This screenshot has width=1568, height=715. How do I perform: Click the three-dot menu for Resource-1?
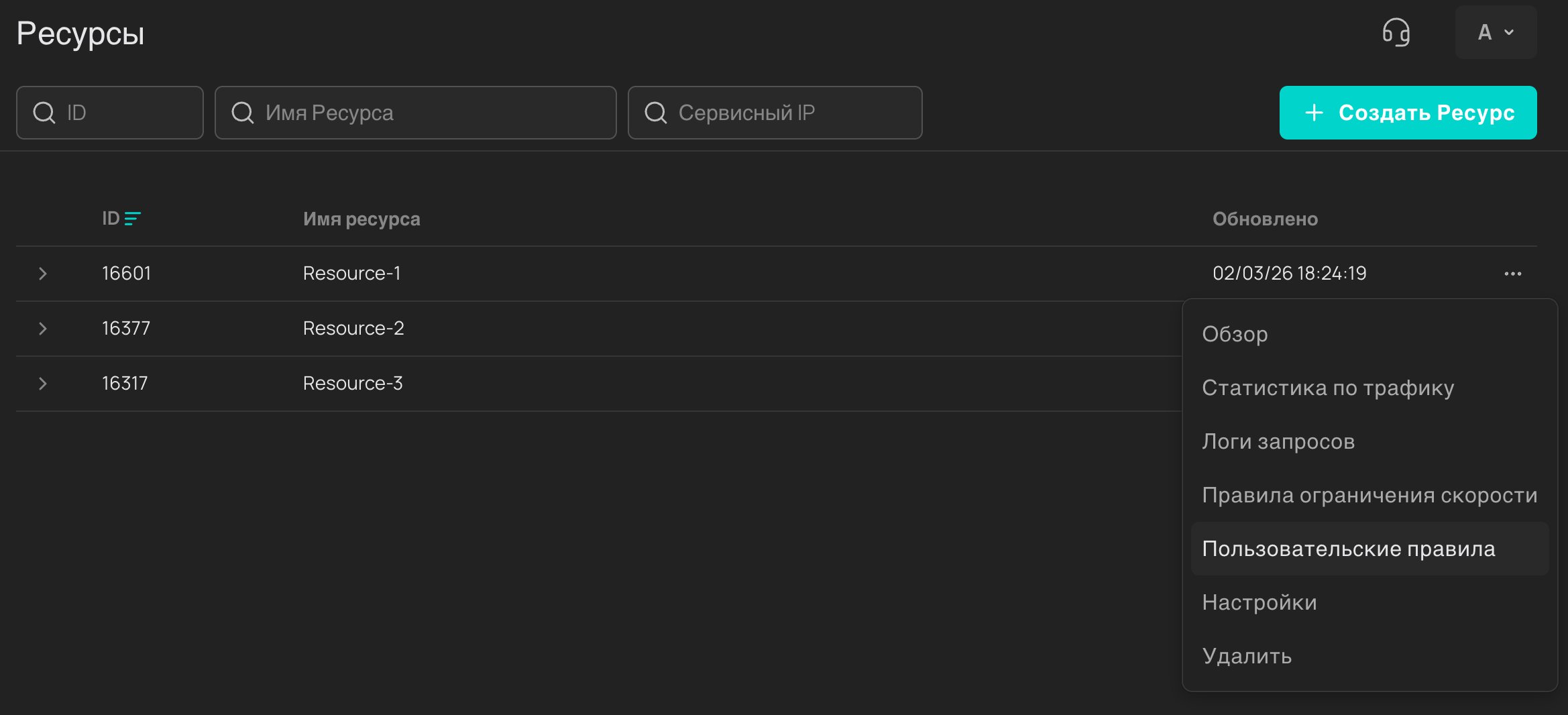click(1512, 274)
